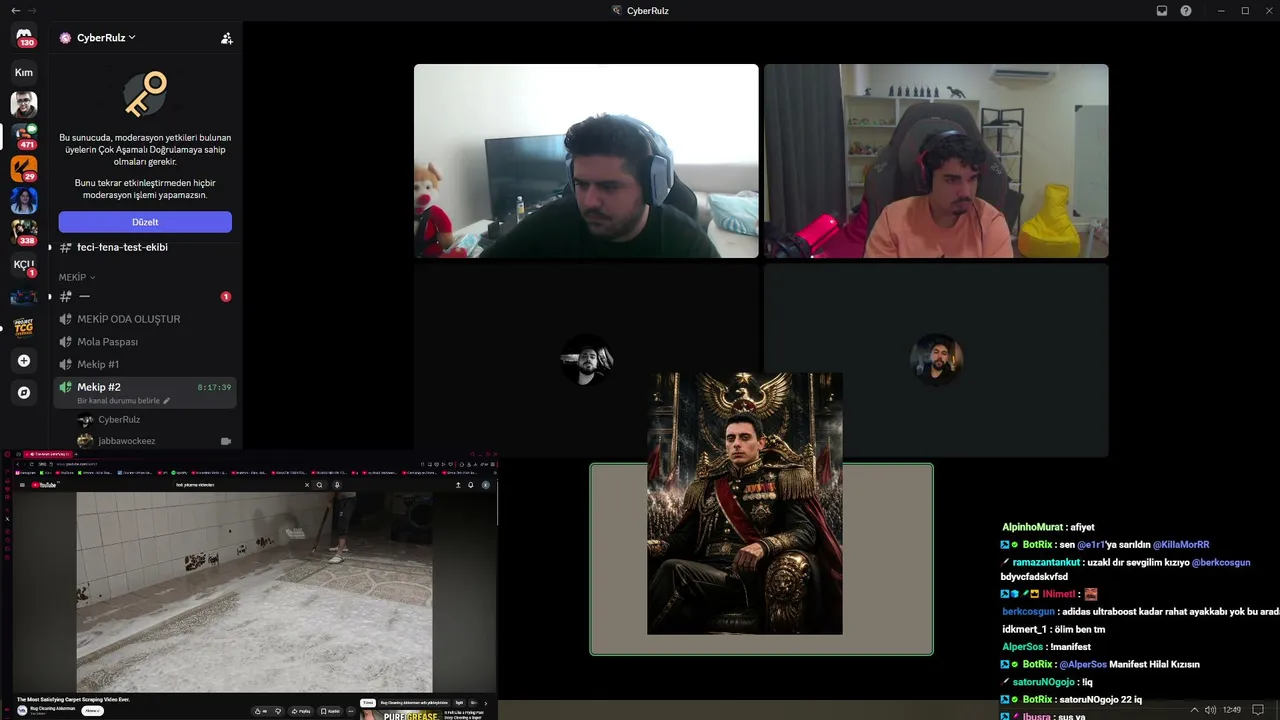Image resolution: width=1280 pixels, height=720 pixels.
Task: Open Windows volume control in system tray
Action: 1211,710
